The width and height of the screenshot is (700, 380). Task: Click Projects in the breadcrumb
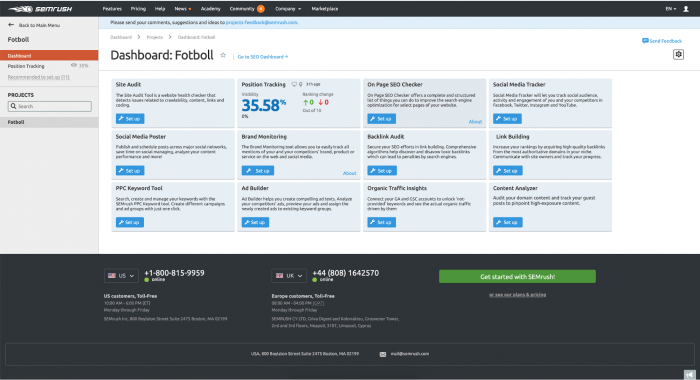coord(154,37)
